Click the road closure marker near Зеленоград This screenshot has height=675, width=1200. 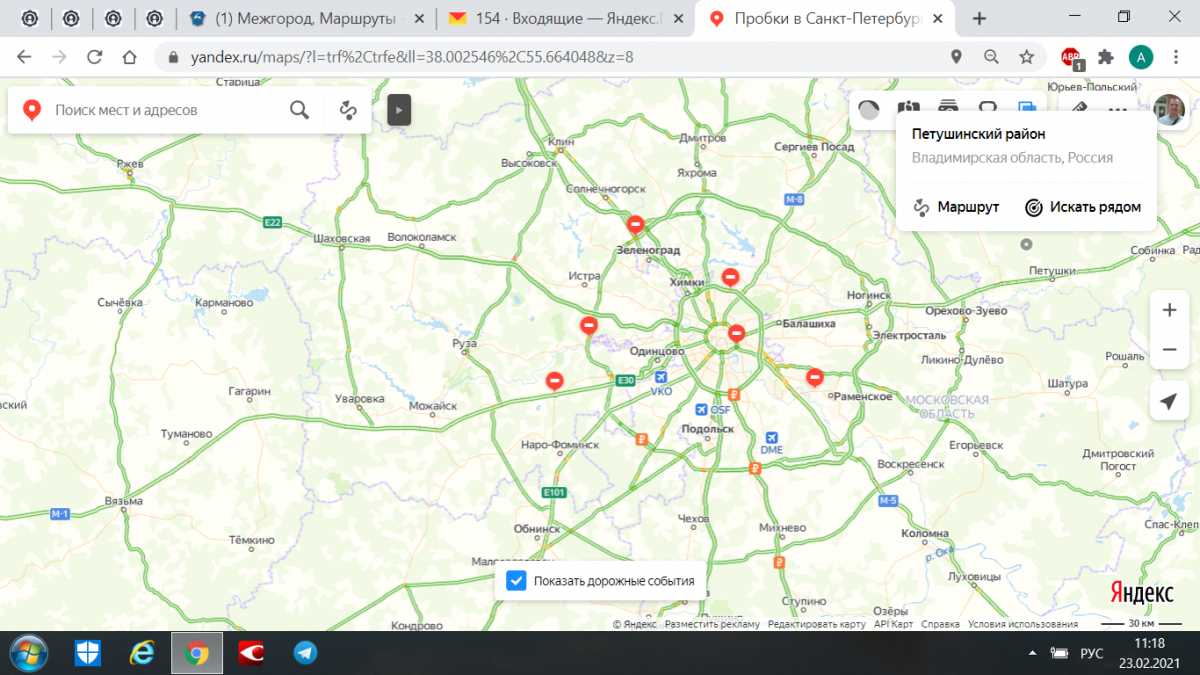(x=635, y=224)
